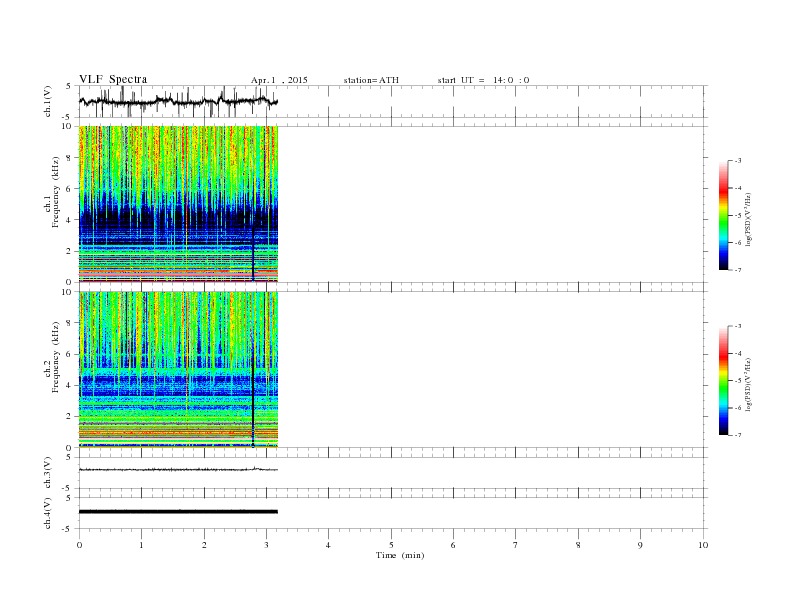This screenshot has height=612, width=792.
Task: Click the upper ch.1 PSD color bar
Action: (723, 215)
